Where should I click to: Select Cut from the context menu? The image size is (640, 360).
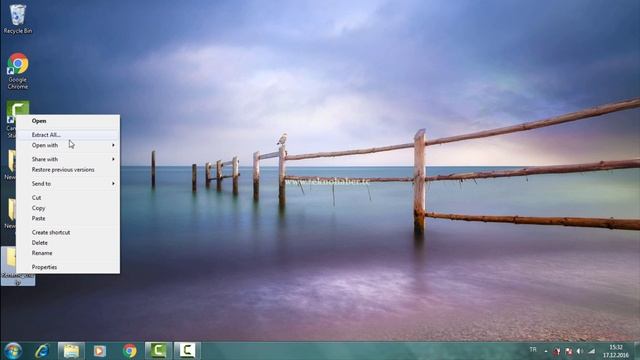68,198
